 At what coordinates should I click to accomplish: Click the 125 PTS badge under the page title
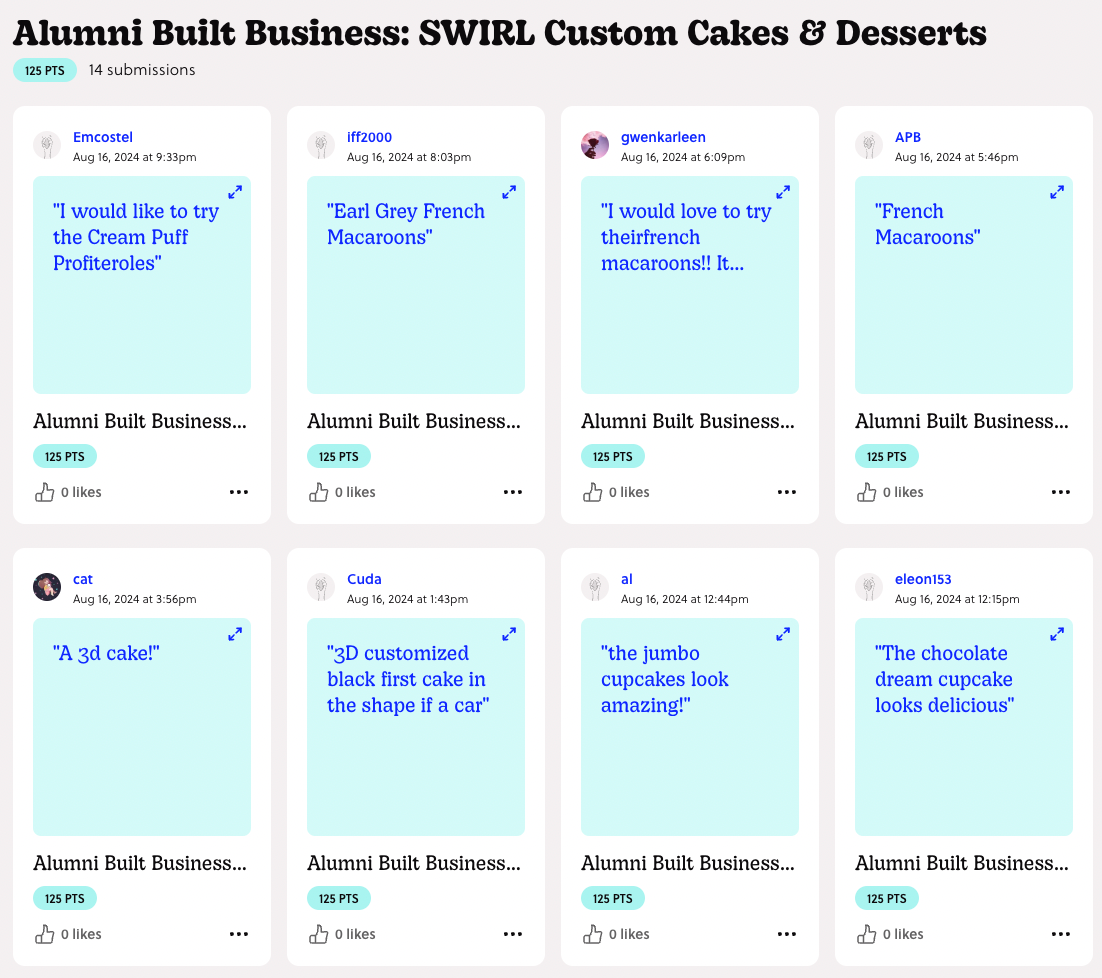tap(44, 70)
